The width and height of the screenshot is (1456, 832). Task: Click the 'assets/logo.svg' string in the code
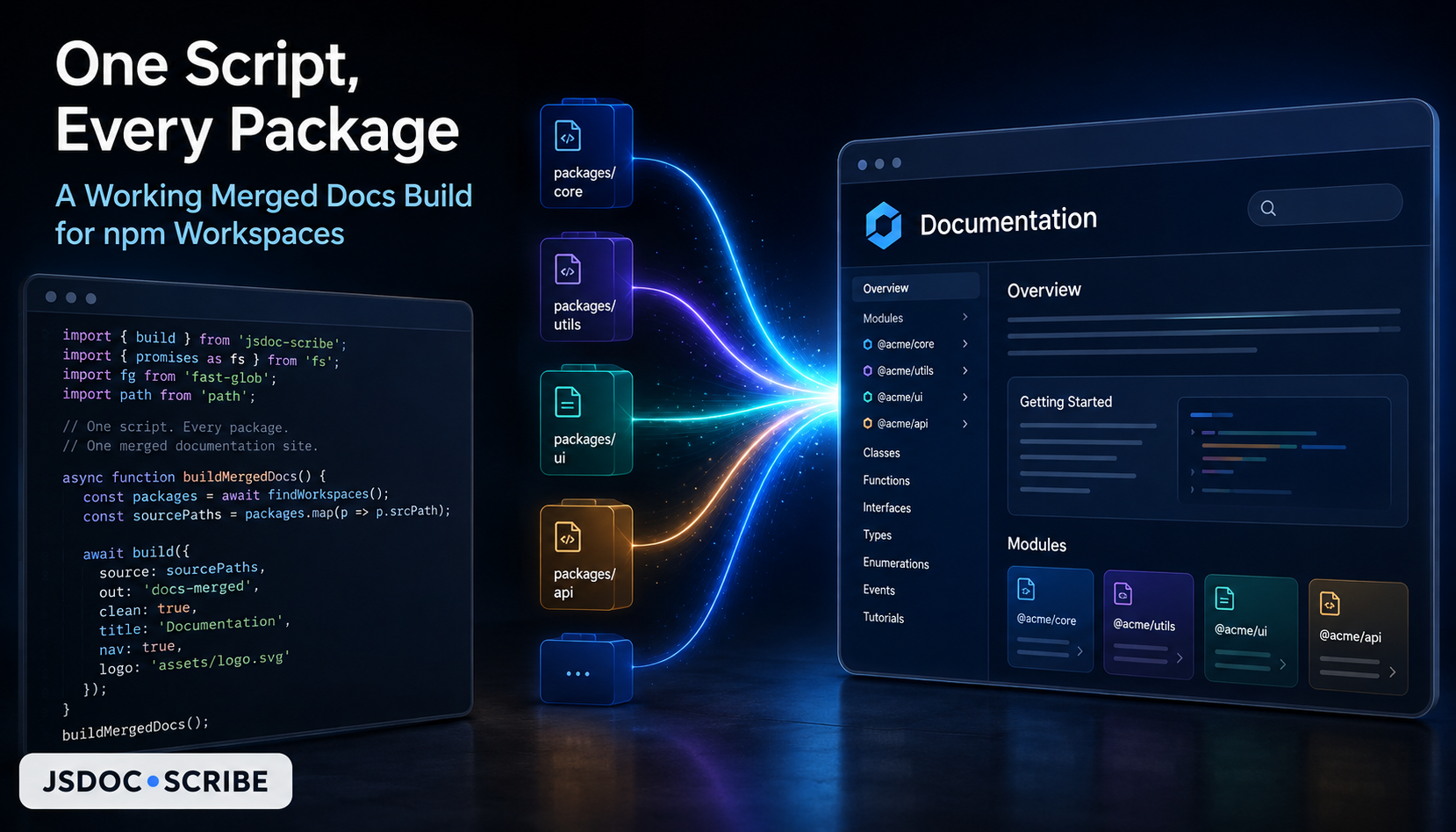click(220, 662)
